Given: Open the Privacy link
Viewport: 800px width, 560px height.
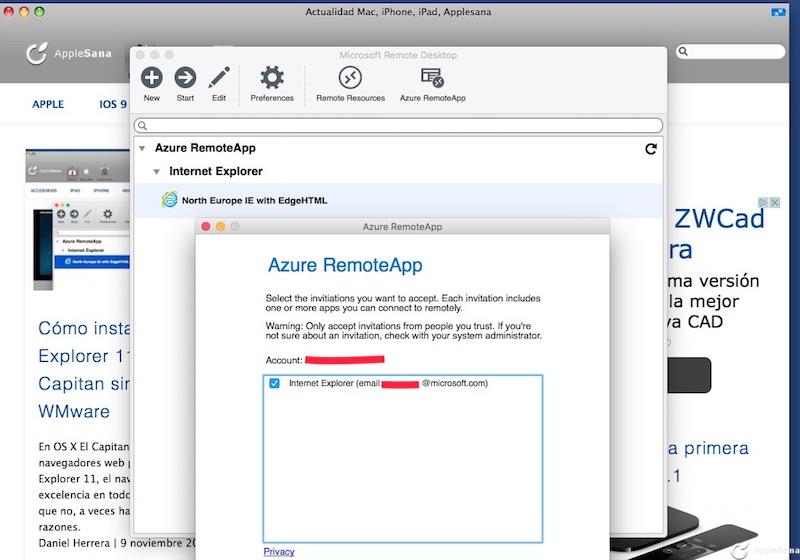Looking at the screenshot, I should pos(279,551).
